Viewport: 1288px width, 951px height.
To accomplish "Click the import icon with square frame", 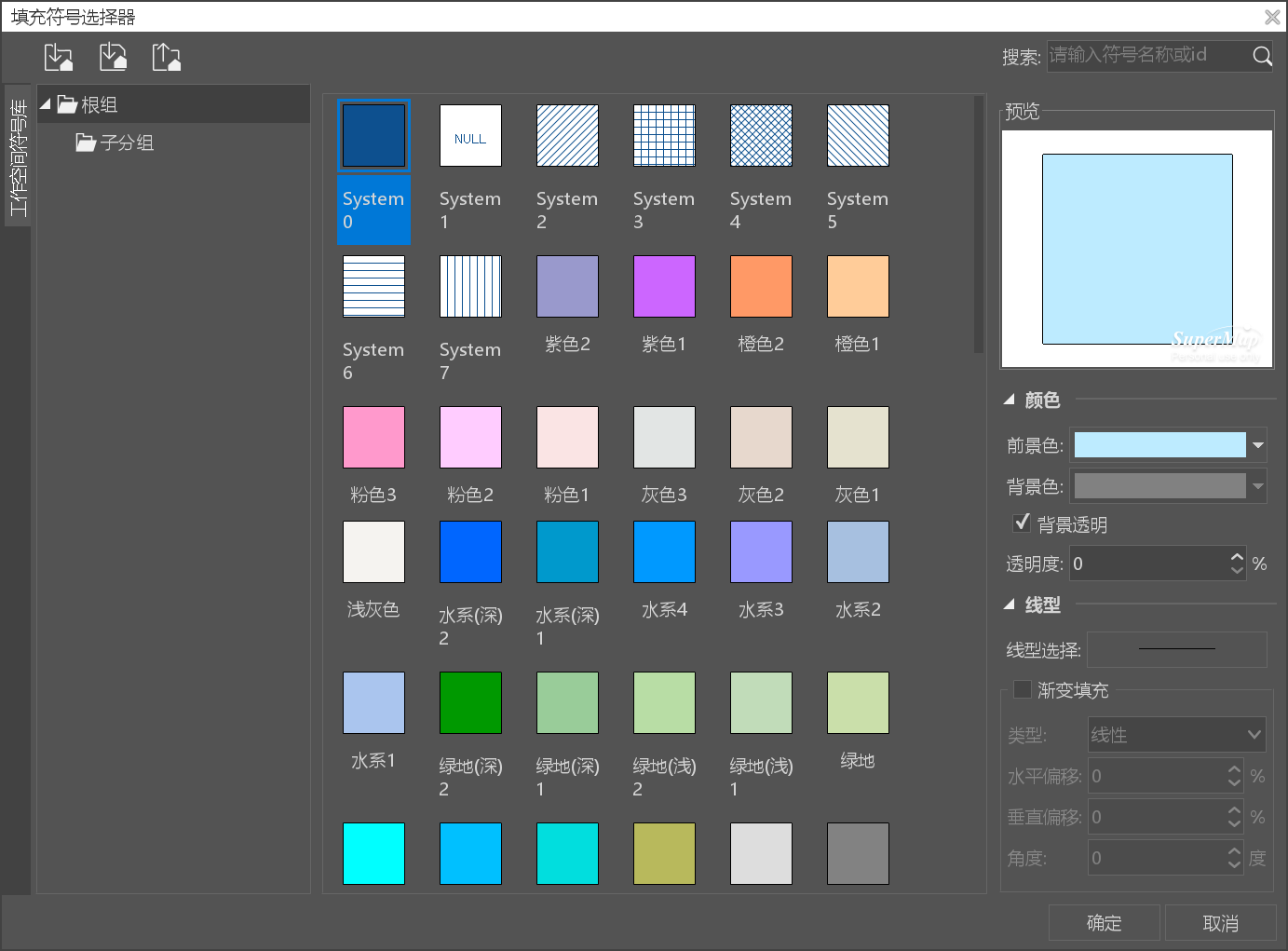I will pos(59,58).
